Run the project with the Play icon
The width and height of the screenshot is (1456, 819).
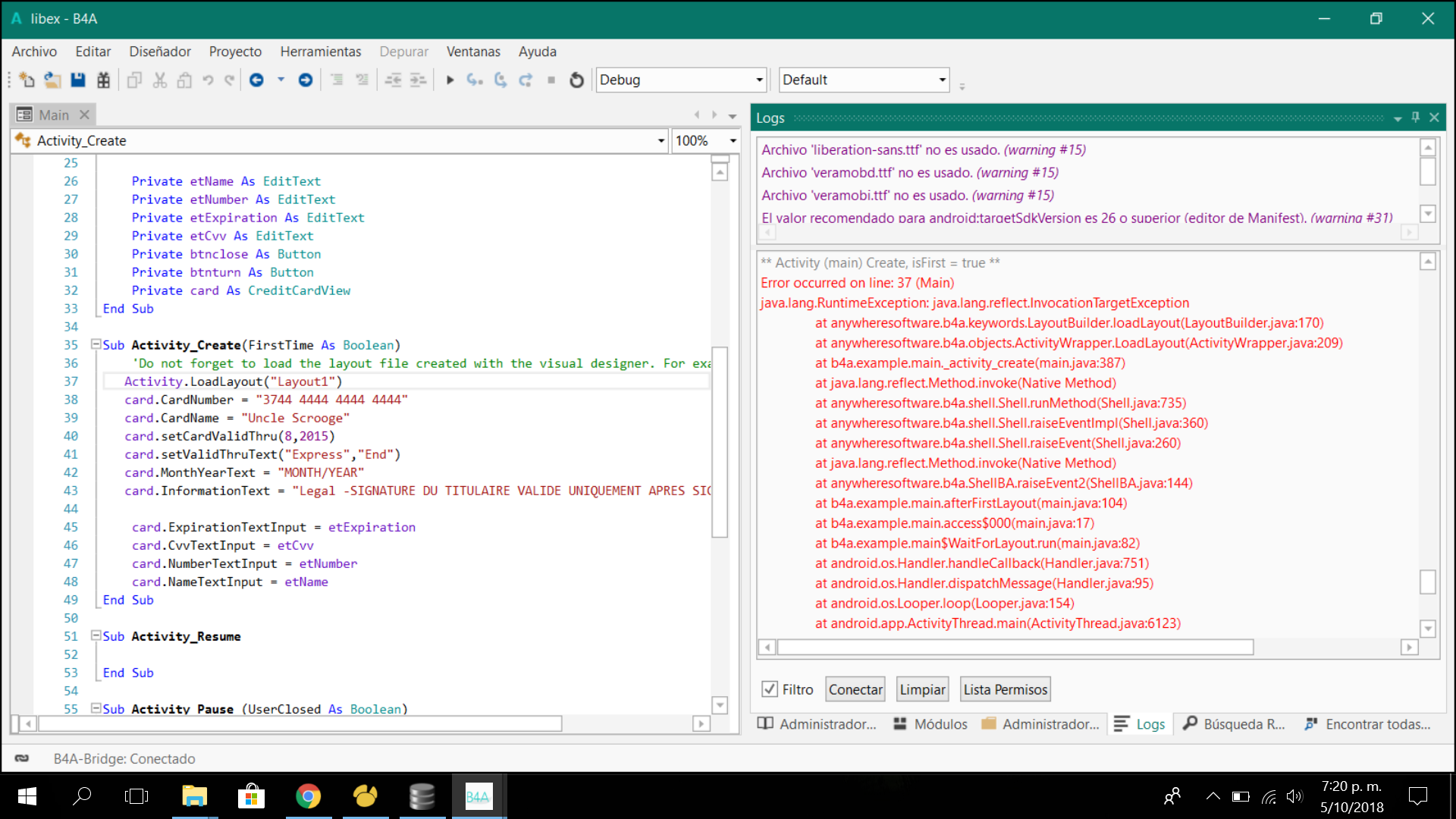point(450,80)
